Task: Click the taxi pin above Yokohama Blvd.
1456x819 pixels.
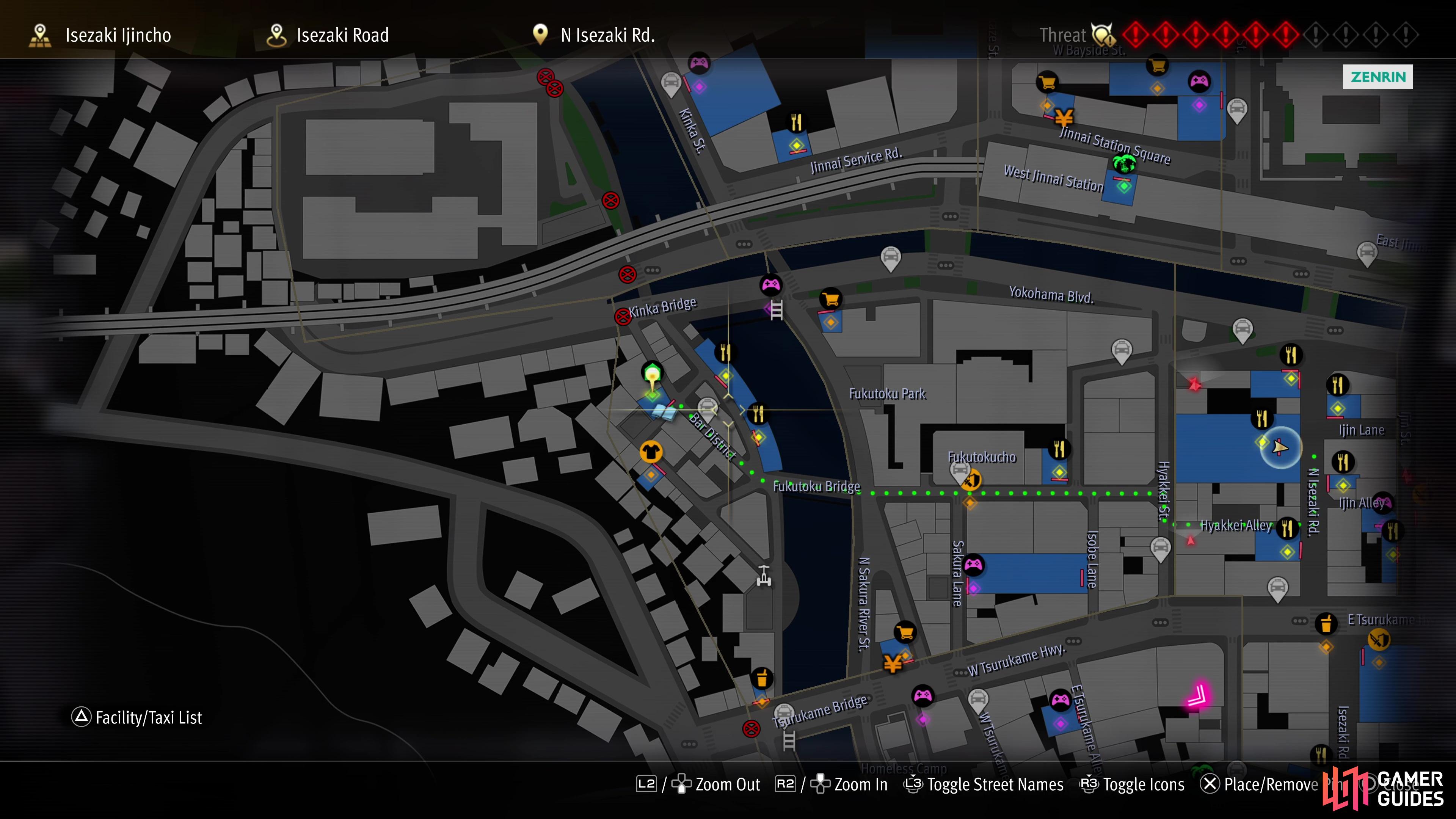Action: (x=891, y=259)
